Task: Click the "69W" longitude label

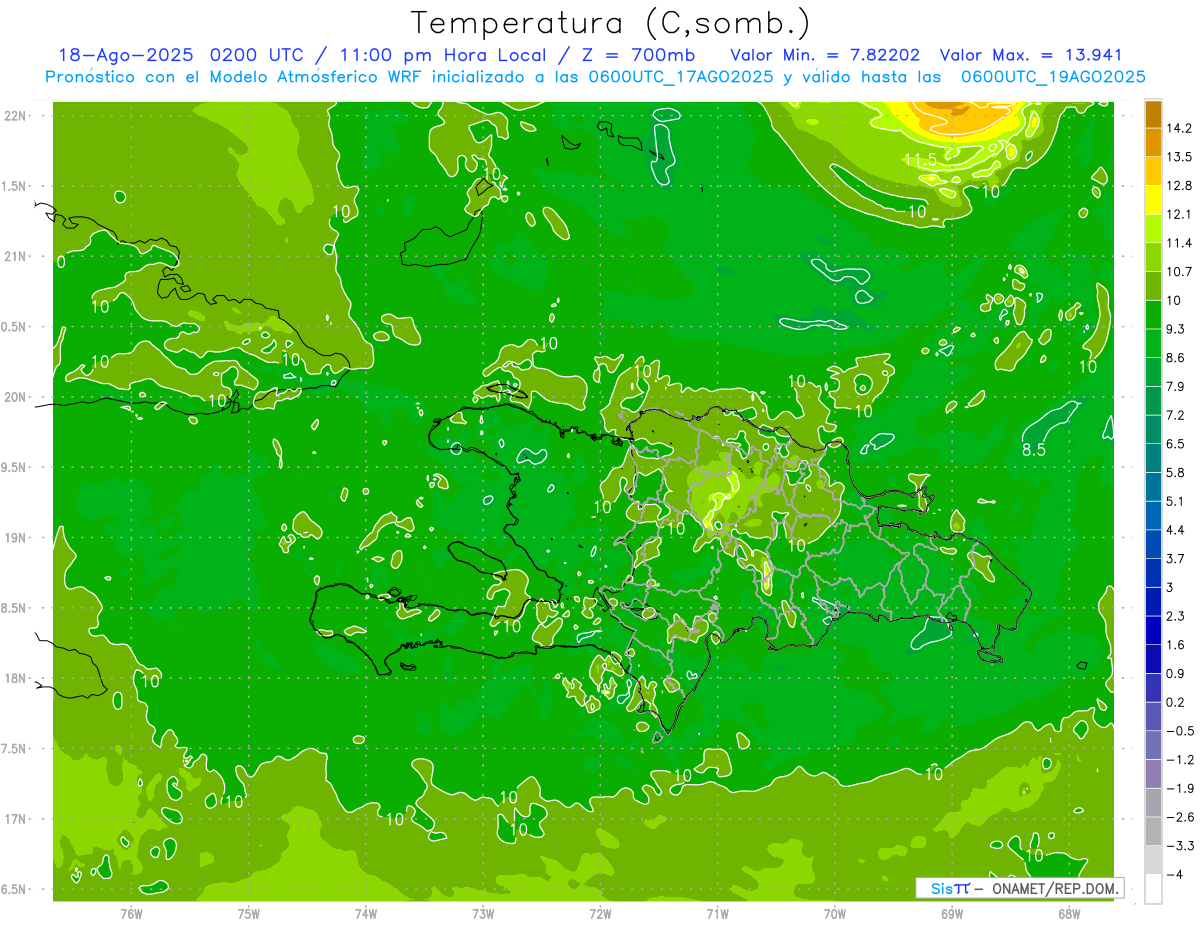Action: [952, 914]
